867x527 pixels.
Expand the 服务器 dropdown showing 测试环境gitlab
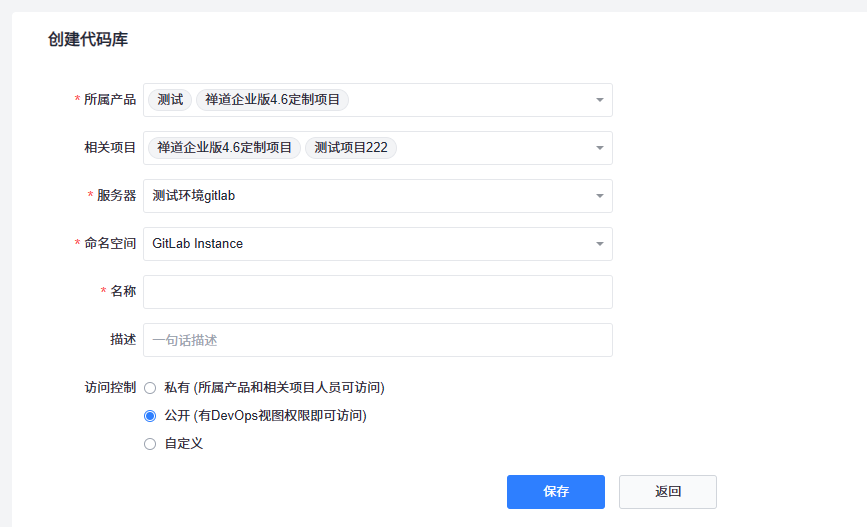coord(378,196)
